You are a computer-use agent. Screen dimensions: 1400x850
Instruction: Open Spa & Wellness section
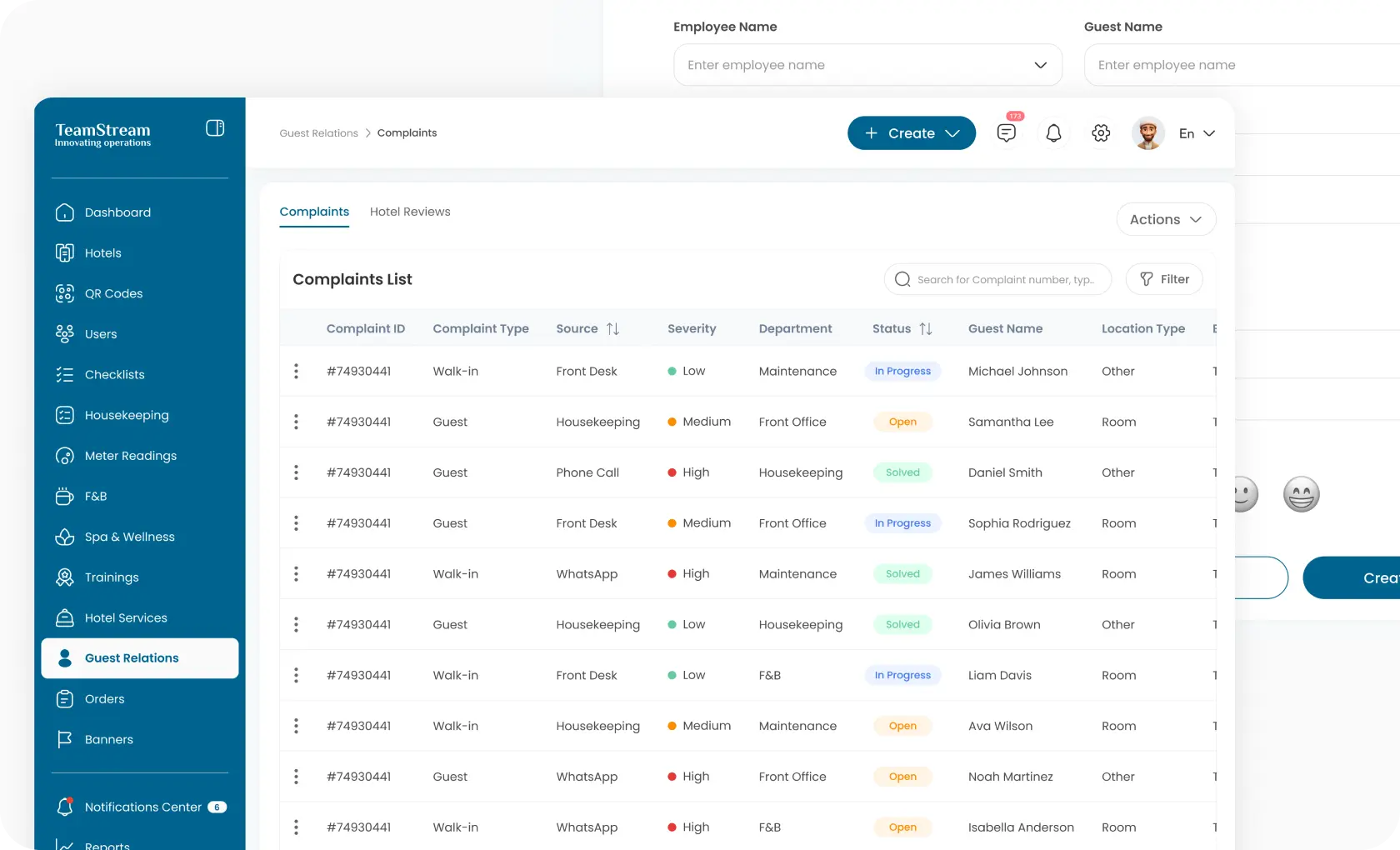(129, 537)
